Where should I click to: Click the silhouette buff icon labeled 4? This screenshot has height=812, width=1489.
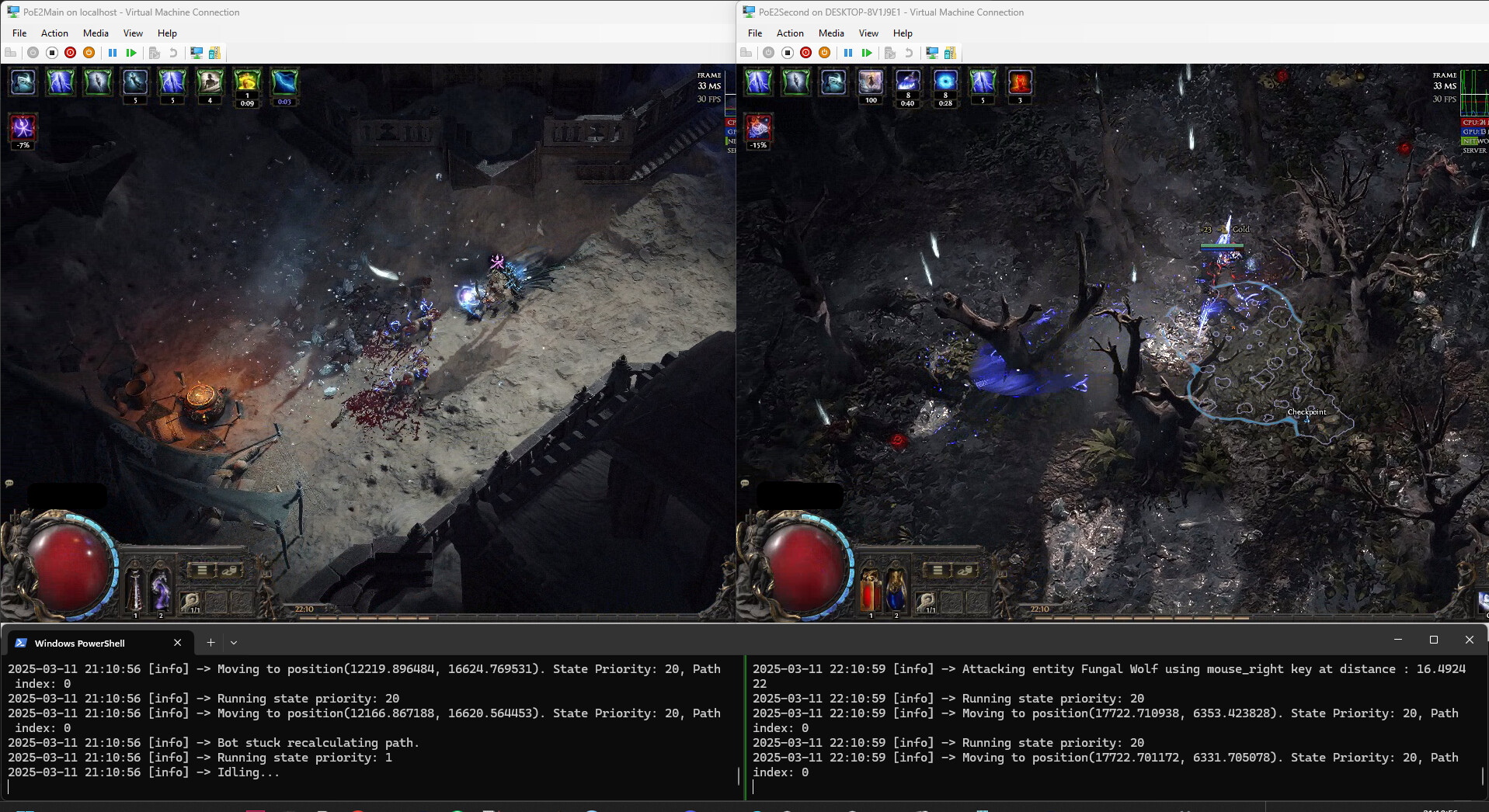[x=210, y=82]
